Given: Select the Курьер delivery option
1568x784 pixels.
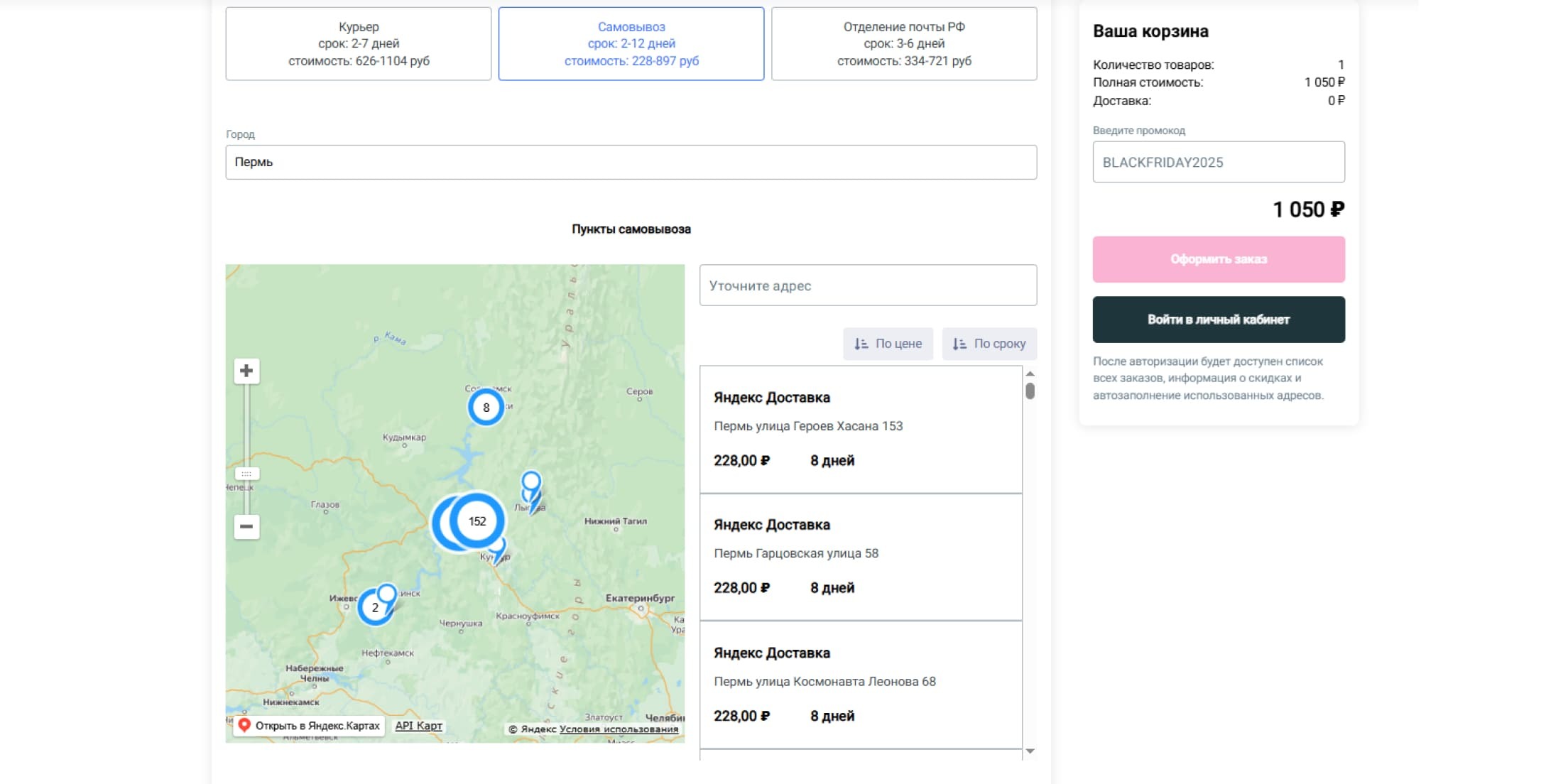Looking at the screenshot, I should tap(359, 43).
